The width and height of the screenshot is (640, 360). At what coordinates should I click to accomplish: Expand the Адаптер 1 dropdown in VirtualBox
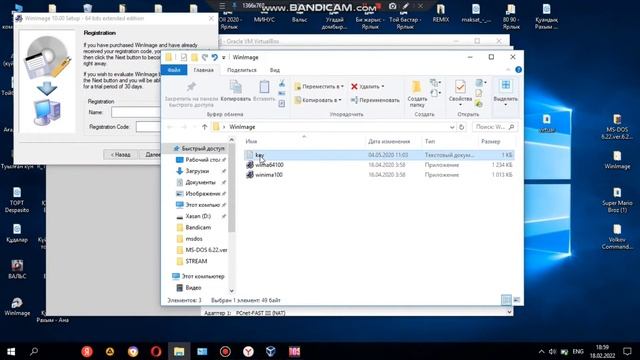point(509,312)
